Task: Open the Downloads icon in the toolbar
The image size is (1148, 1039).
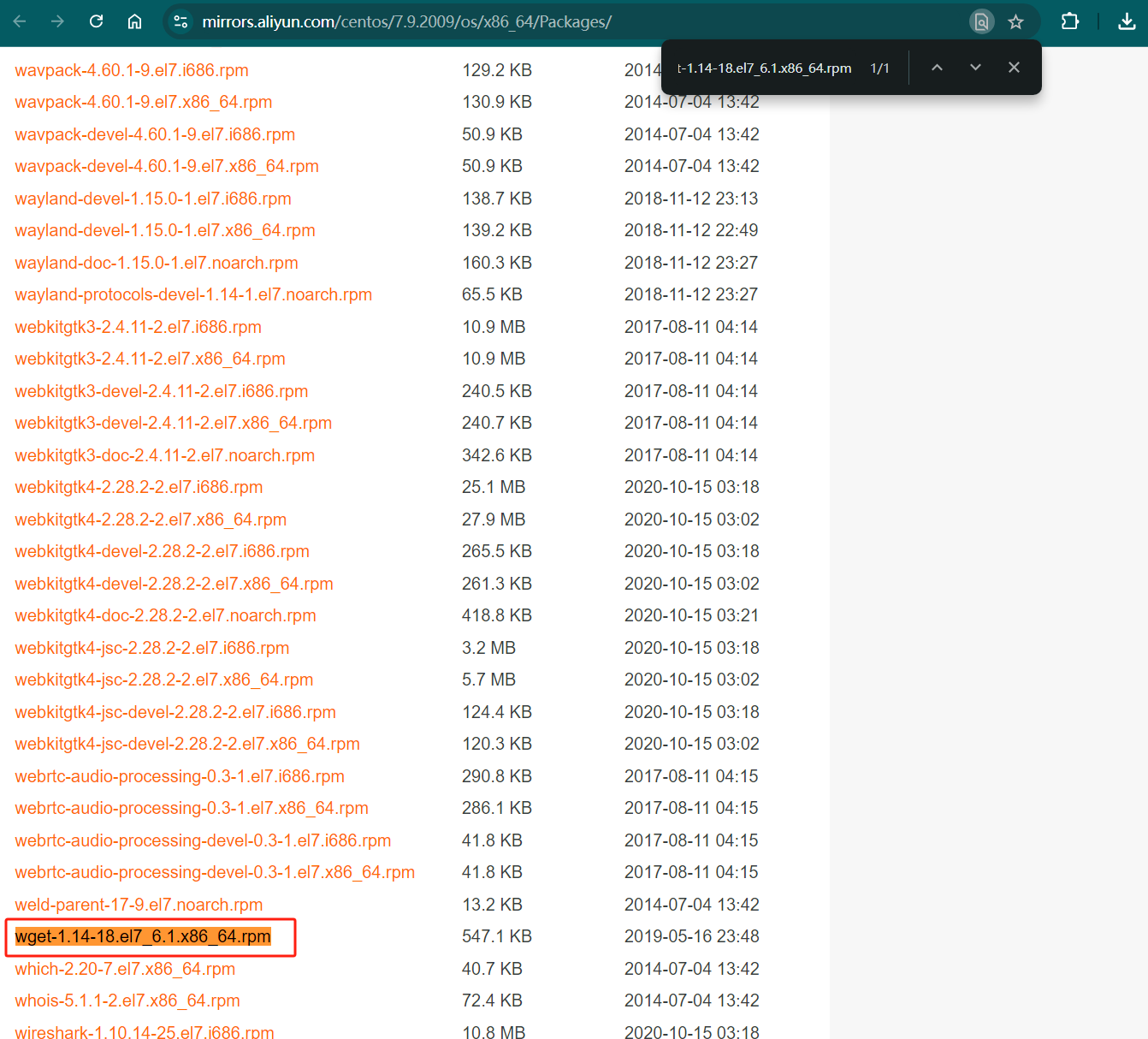Action: coord(1127,21)
